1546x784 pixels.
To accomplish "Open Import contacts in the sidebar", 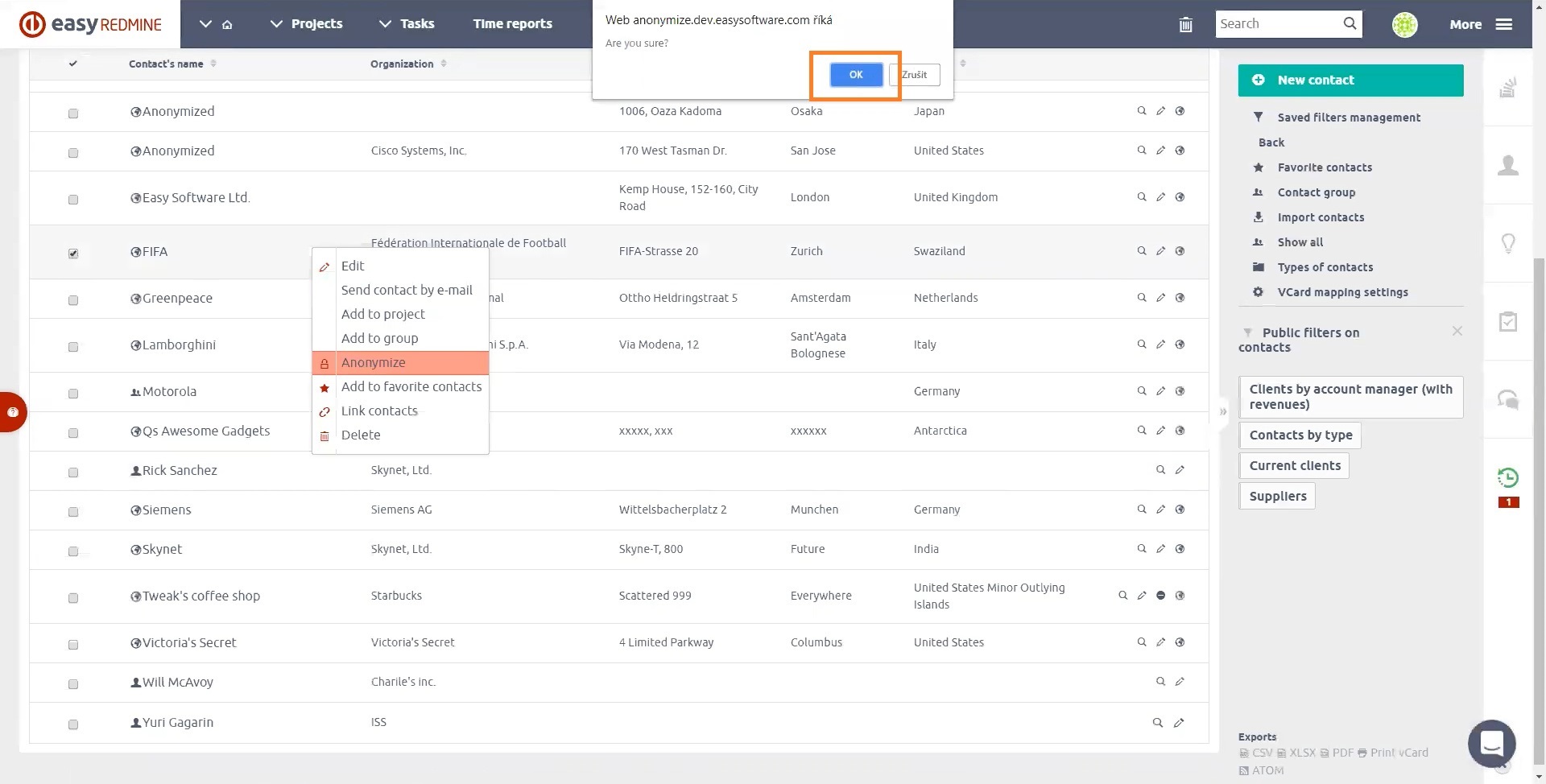I will click(x=1321, y=217).
